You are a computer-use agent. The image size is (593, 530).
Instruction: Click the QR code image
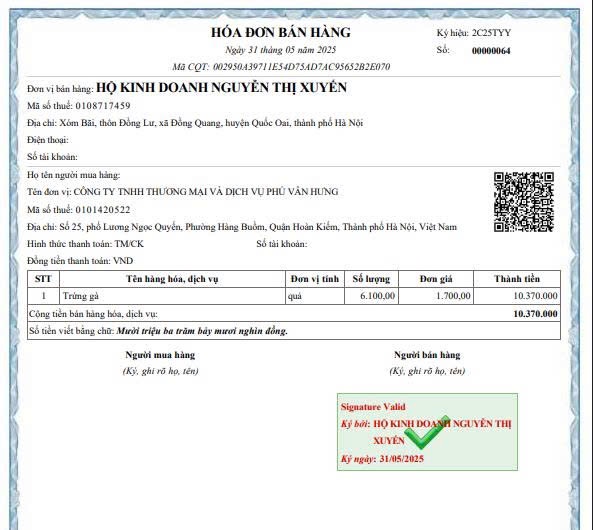coord(524,202)
